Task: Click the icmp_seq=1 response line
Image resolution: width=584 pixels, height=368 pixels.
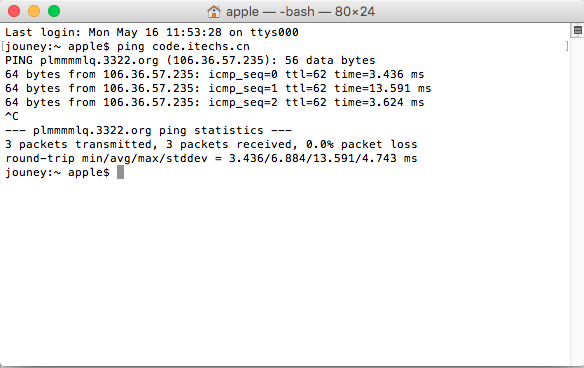Action: tap(218, 88)
